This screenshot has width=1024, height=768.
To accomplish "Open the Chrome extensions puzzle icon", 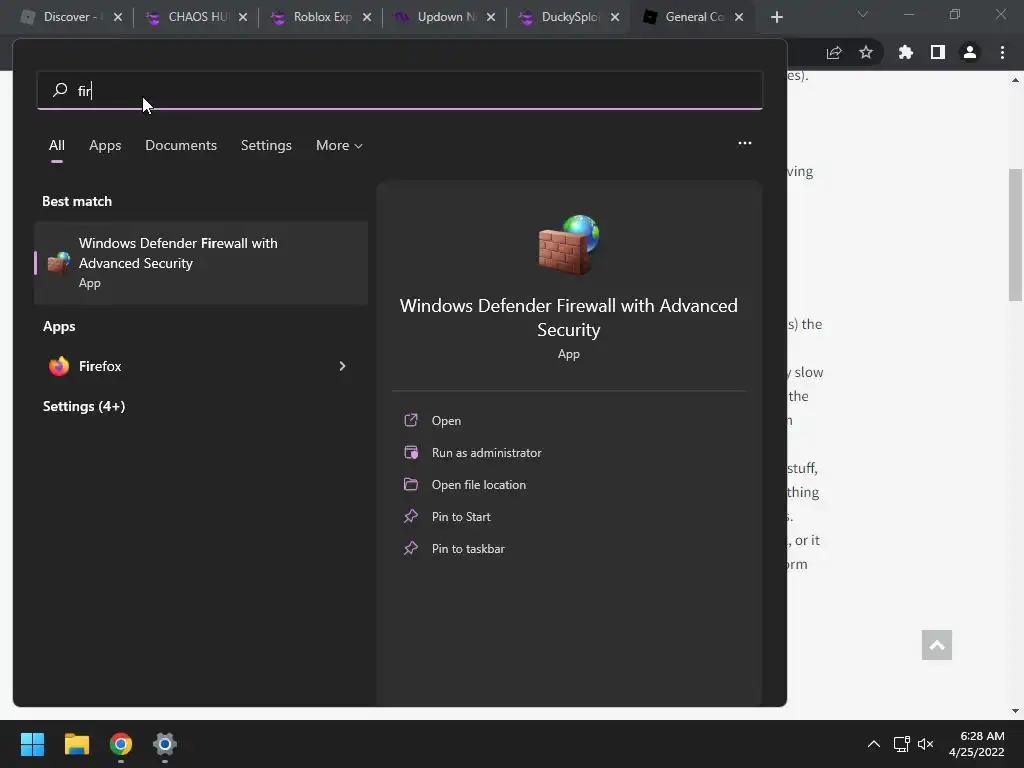I will [x=905, y=52].
